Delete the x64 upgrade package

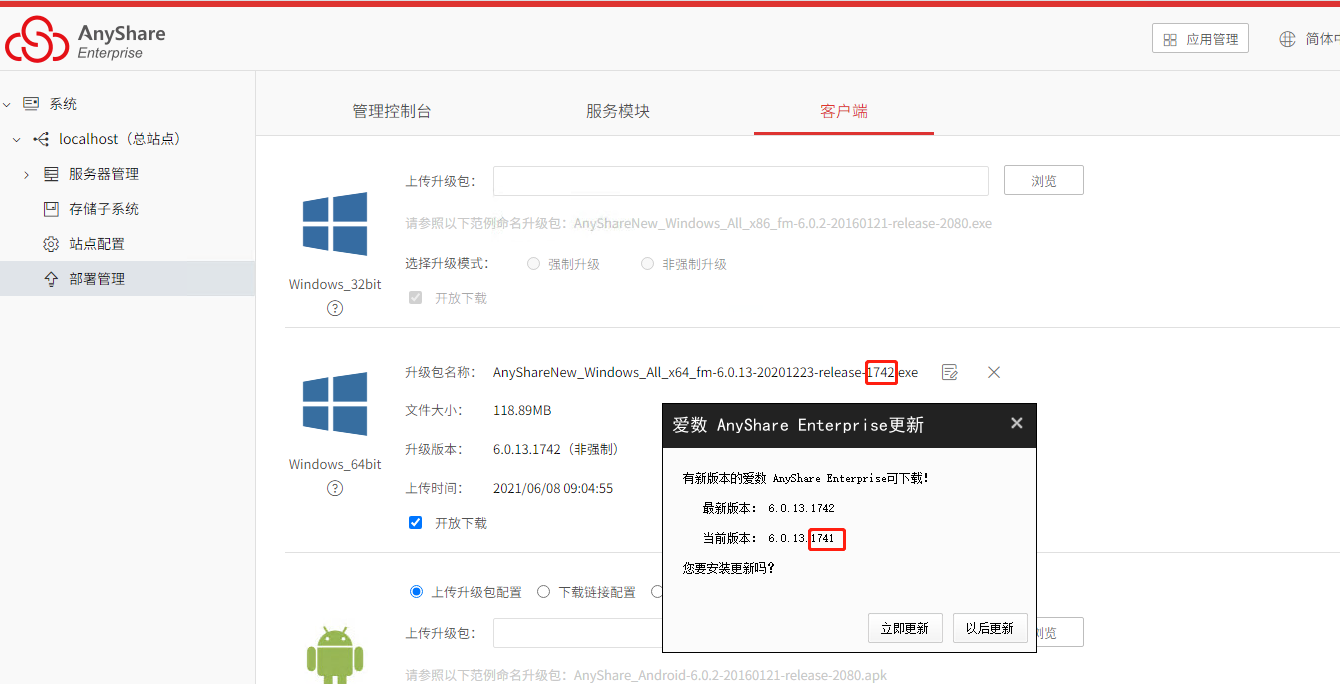click(994, 372)
